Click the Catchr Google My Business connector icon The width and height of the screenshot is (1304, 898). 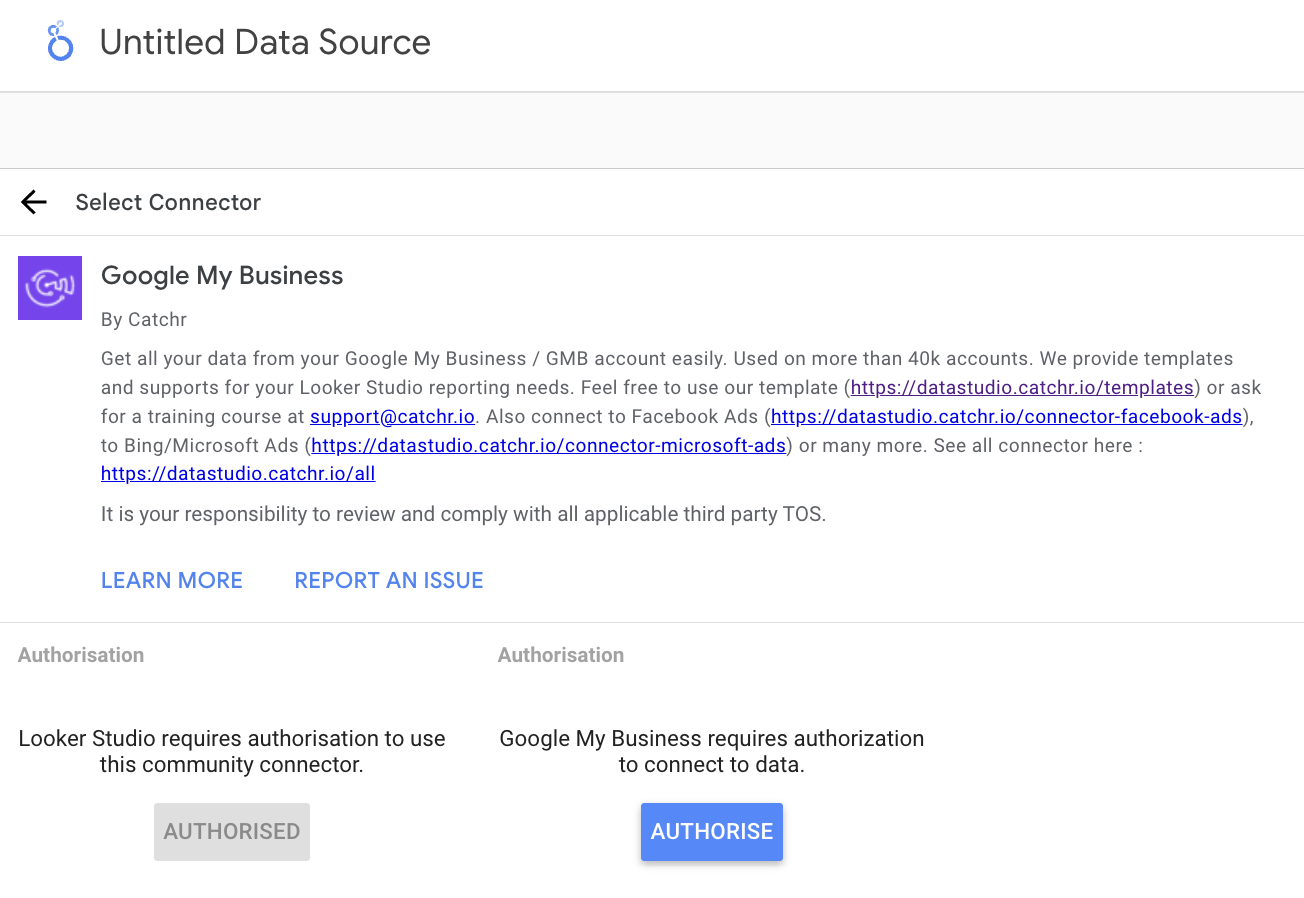[x=49, y=287]
